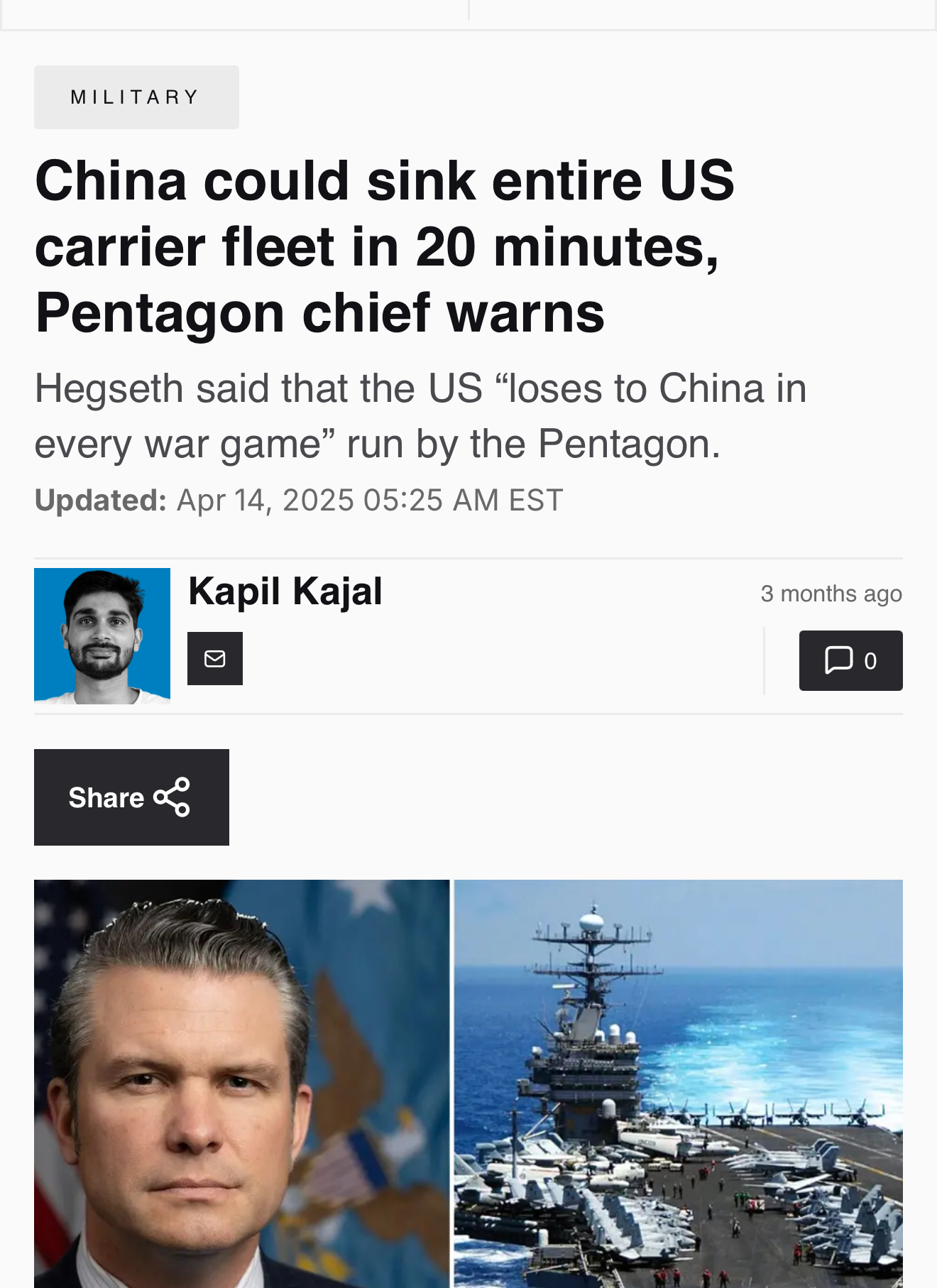Tap the share network icon
This screenshot has width=937, height=1288.
(172, 797)
